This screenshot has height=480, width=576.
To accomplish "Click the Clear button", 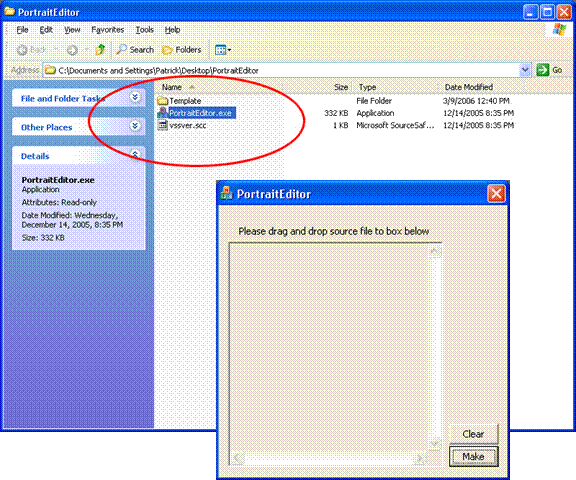I will 474,434.
